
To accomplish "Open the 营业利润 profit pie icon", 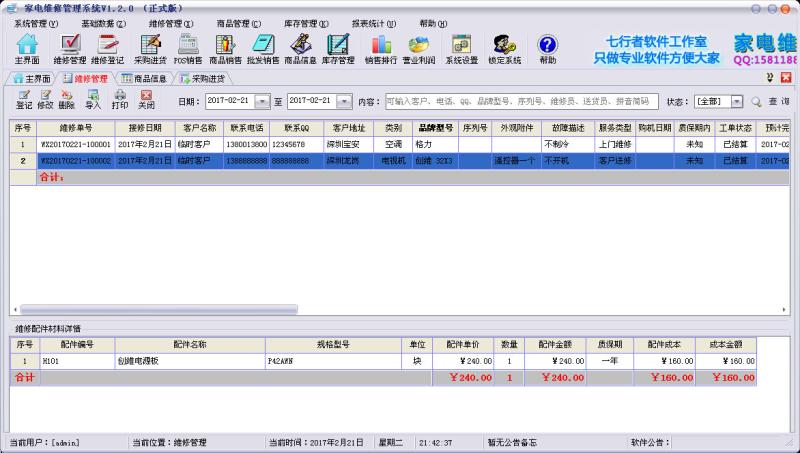I will point(419,49).
